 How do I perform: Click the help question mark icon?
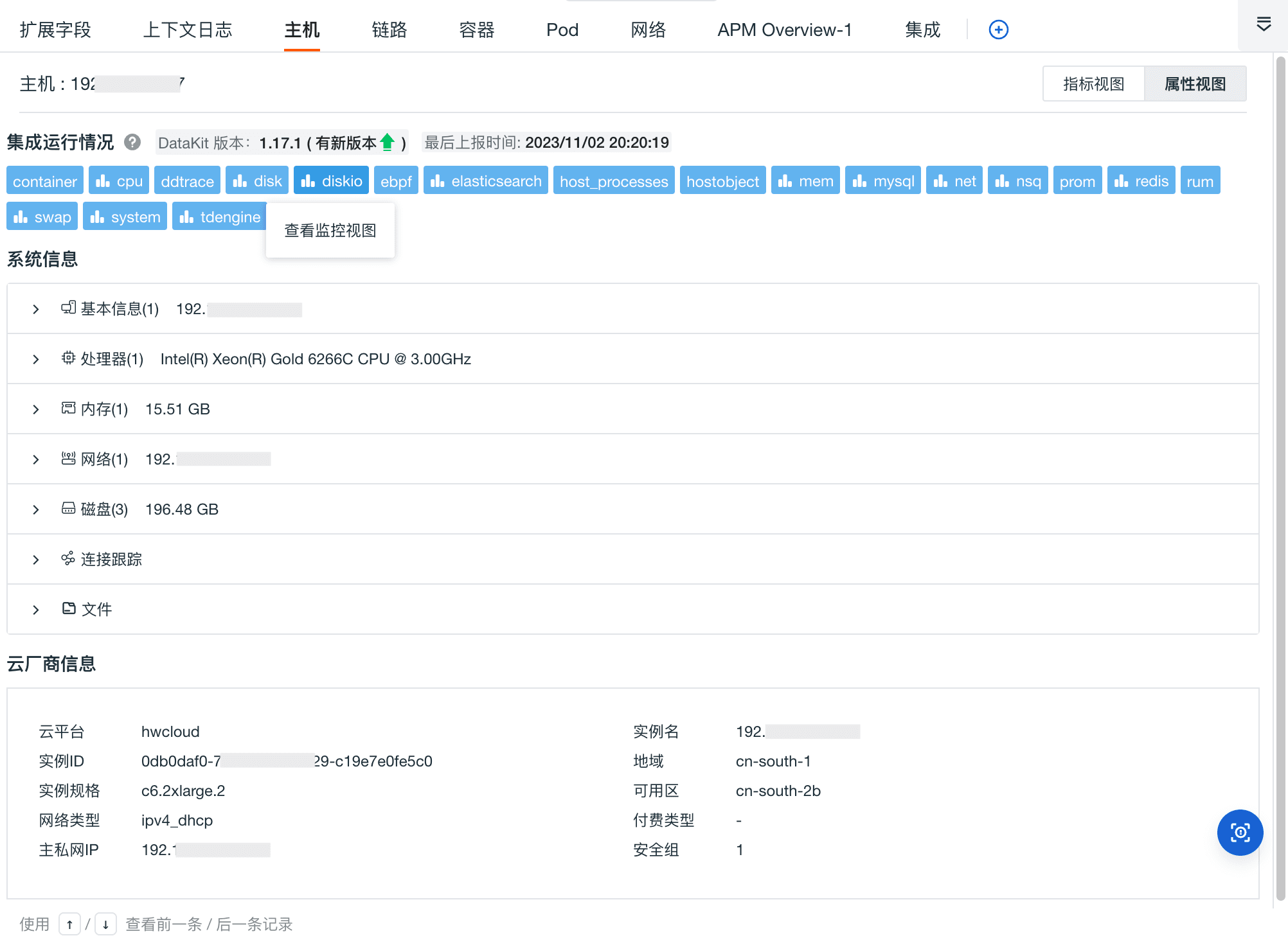coord(132,142)
